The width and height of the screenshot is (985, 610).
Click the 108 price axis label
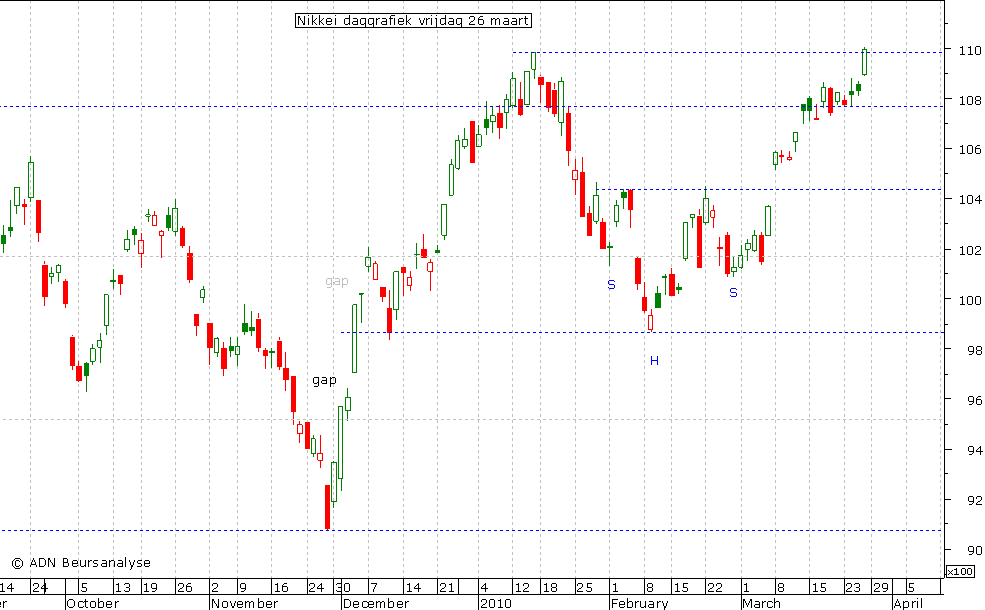pyautogui.click(x=969, y=100)
